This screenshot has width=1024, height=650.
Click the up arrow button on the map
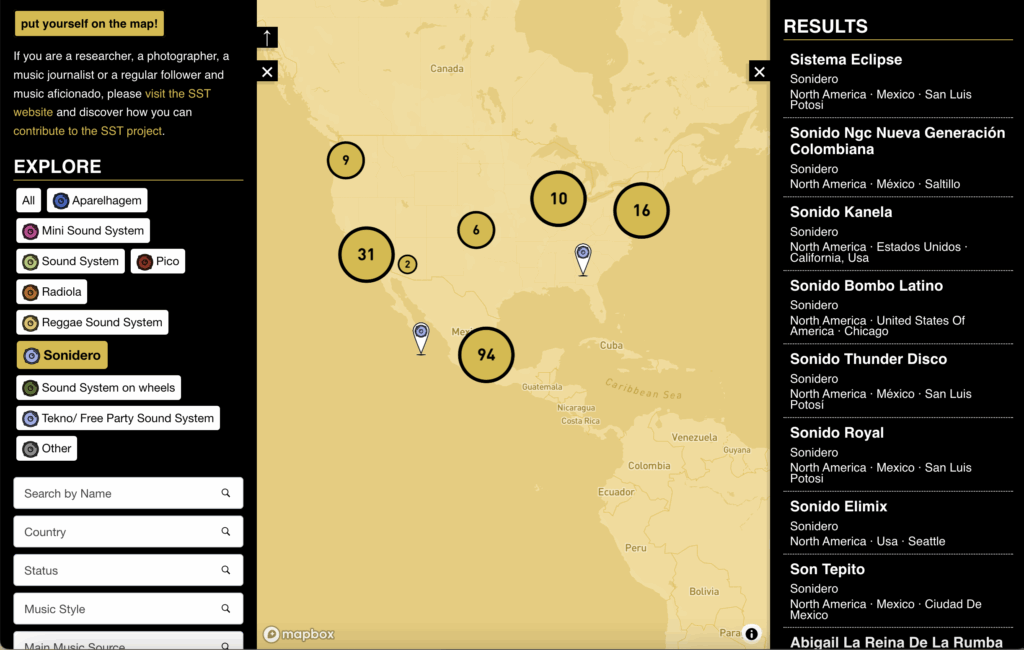click(x=267, y=38)
